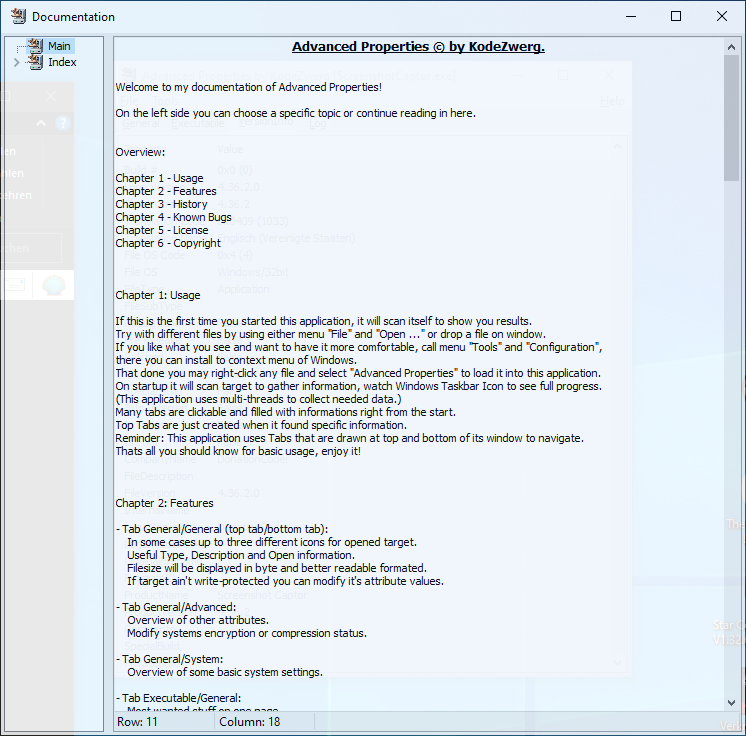Click the 'Chapter 5 - License' overview line
The width and height of the screenshot is (746, 736).
point(162,230)
